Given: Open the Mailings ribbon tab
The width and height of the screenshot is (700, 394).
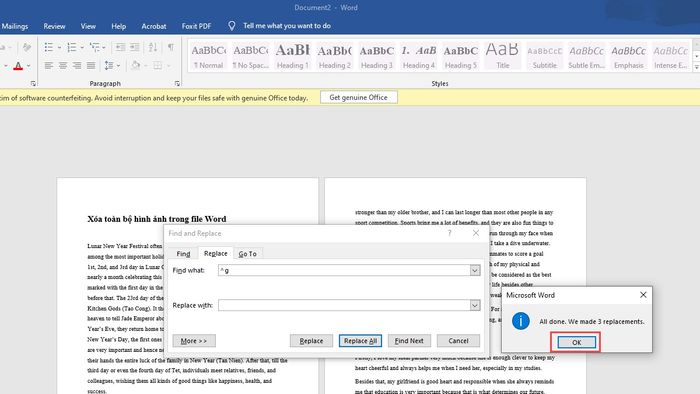Looking at the screenshot, I should click(x=15, y=26).
